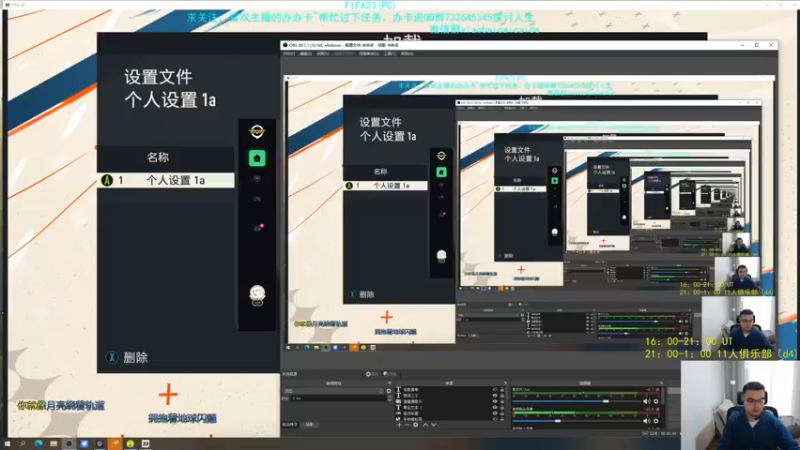Screen dimensions: 800x450
Task: Open the green round app on taskbar
Action: [130, 444]
